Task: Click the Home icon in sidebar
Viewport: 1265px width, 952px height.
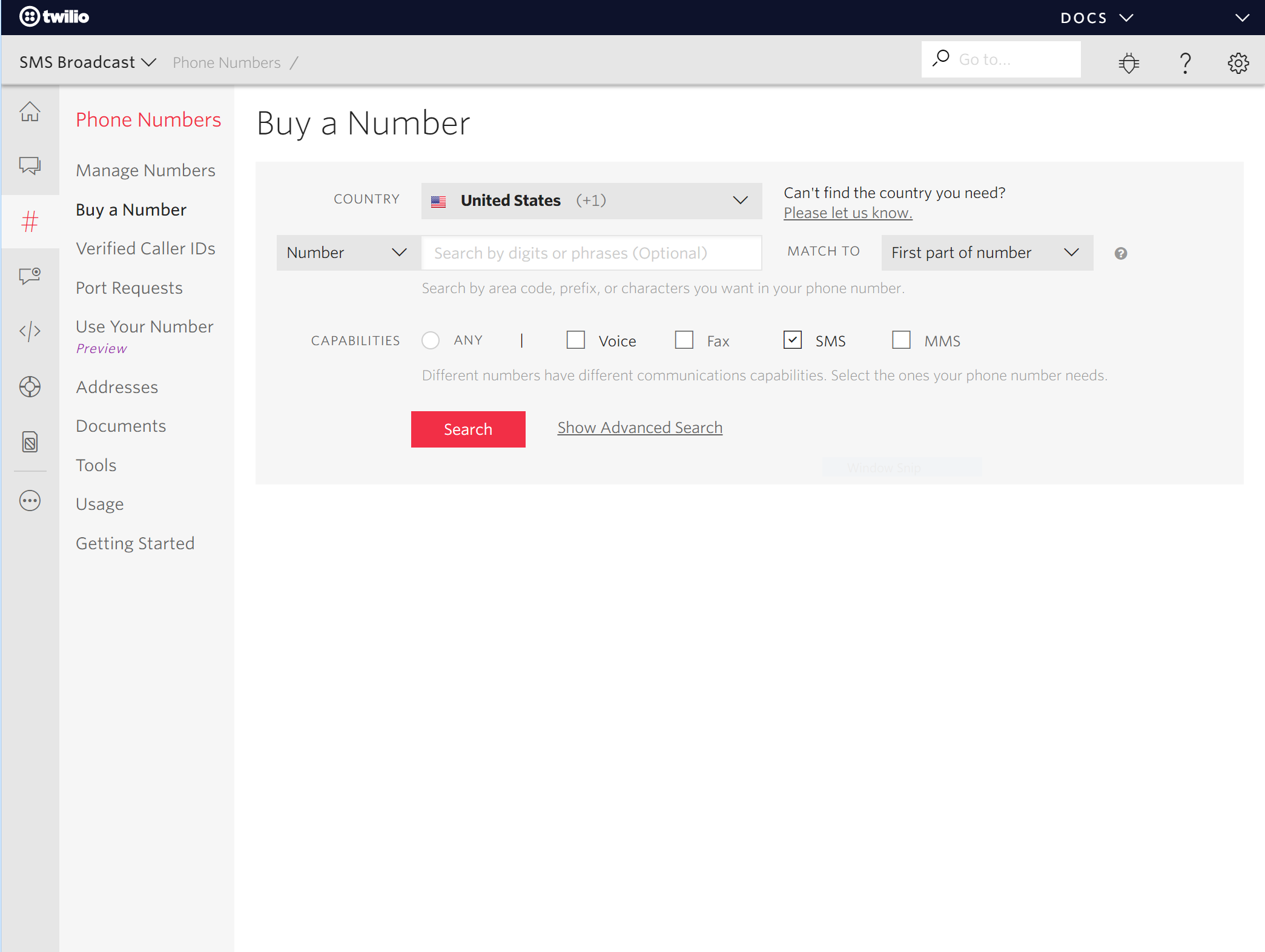Action: (x=30, y=112)
